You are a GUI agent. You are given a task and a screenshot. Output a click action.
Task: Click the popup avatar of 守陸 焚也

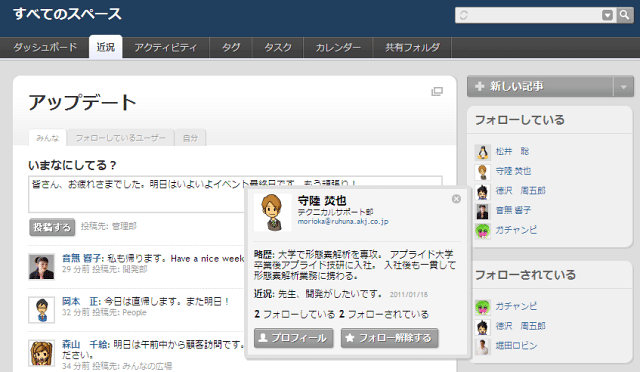tap(273, 212)
